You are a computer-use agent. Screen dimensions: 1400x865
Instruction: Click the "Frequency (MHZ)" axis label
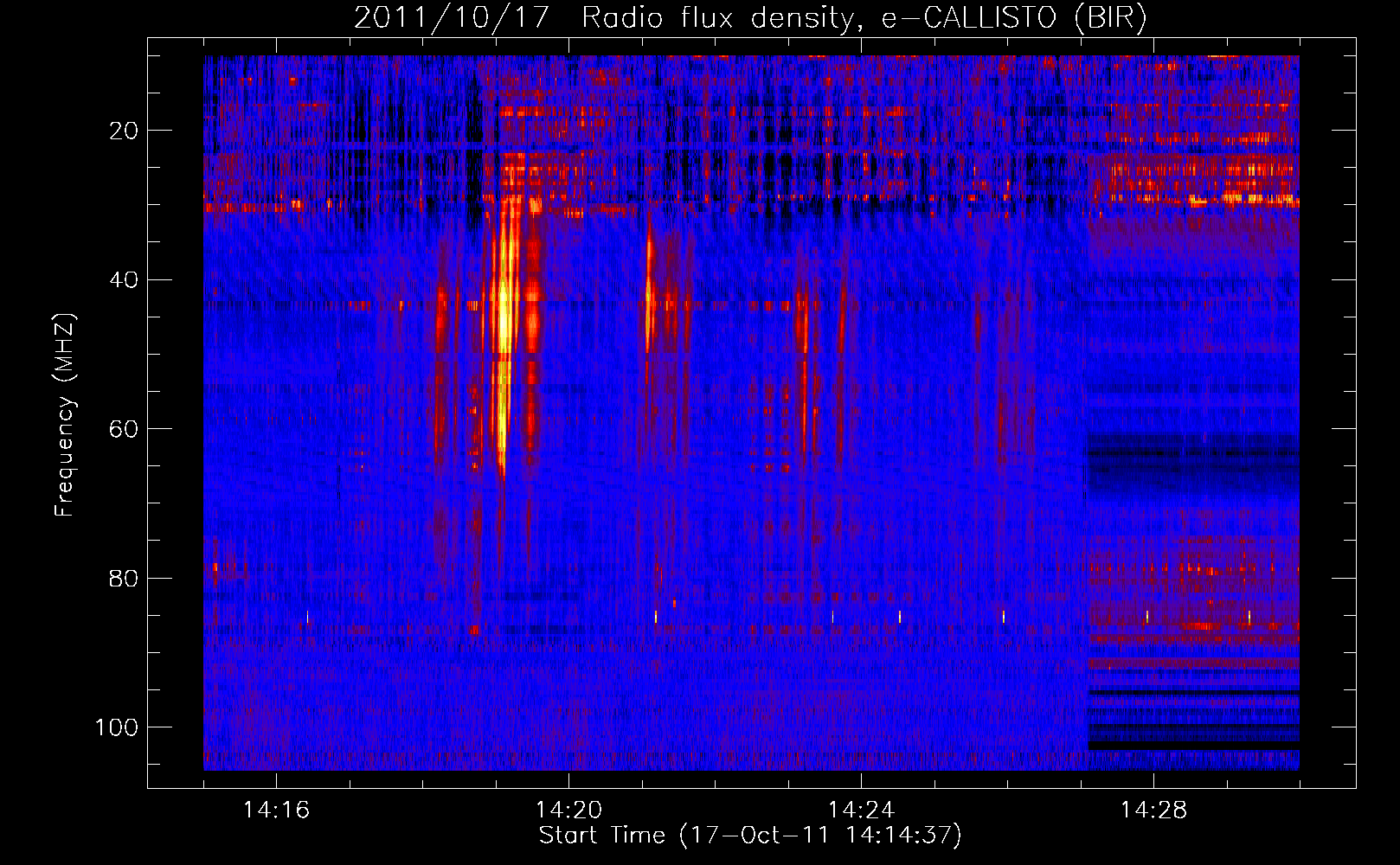pos(65,414)
